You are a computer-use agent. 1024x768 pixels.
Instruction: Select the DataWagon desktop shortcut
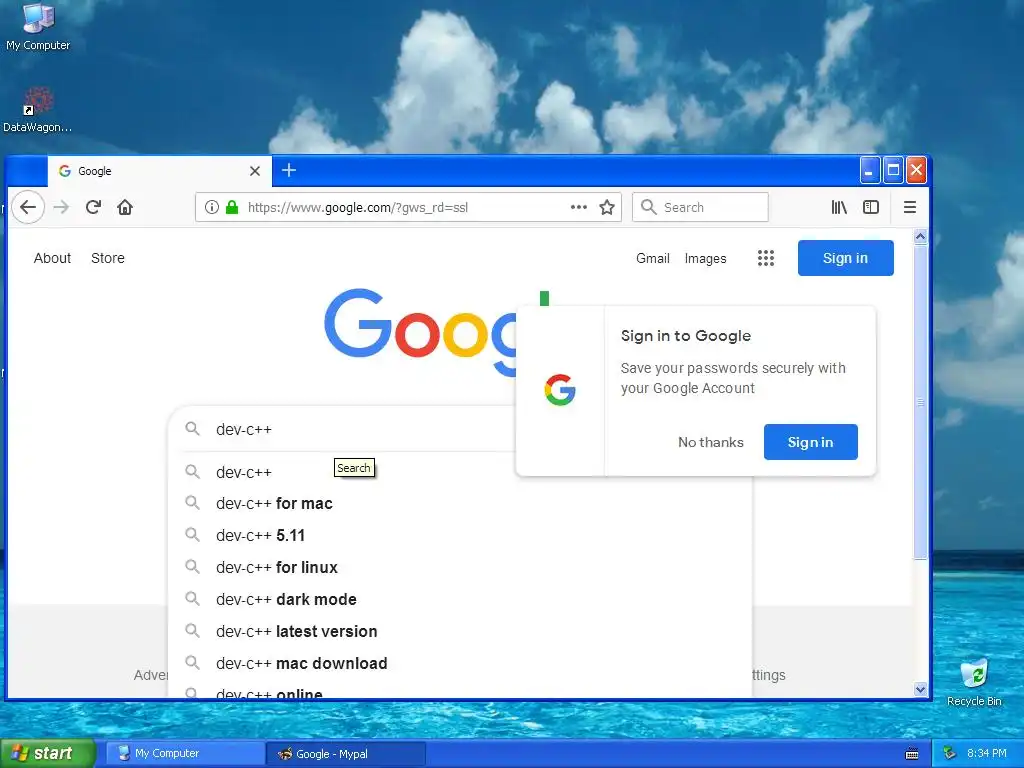(37, 110)
